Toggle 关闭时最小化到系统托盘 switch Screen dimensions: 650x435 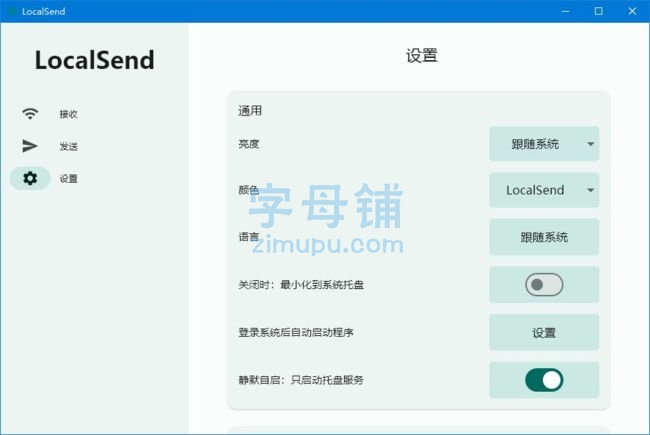[544, 284]
